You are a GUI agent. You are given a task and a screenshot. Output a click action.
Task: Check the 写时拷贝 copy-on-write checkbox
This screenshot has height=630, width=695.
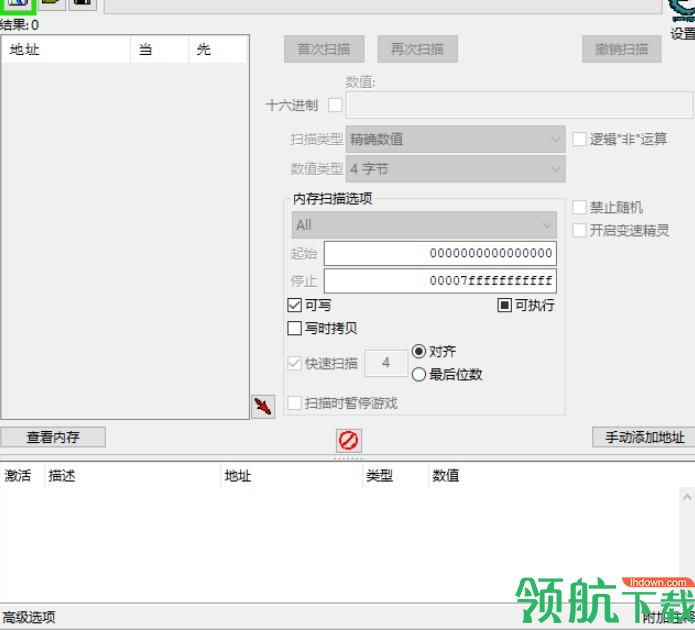coord(295,328)
